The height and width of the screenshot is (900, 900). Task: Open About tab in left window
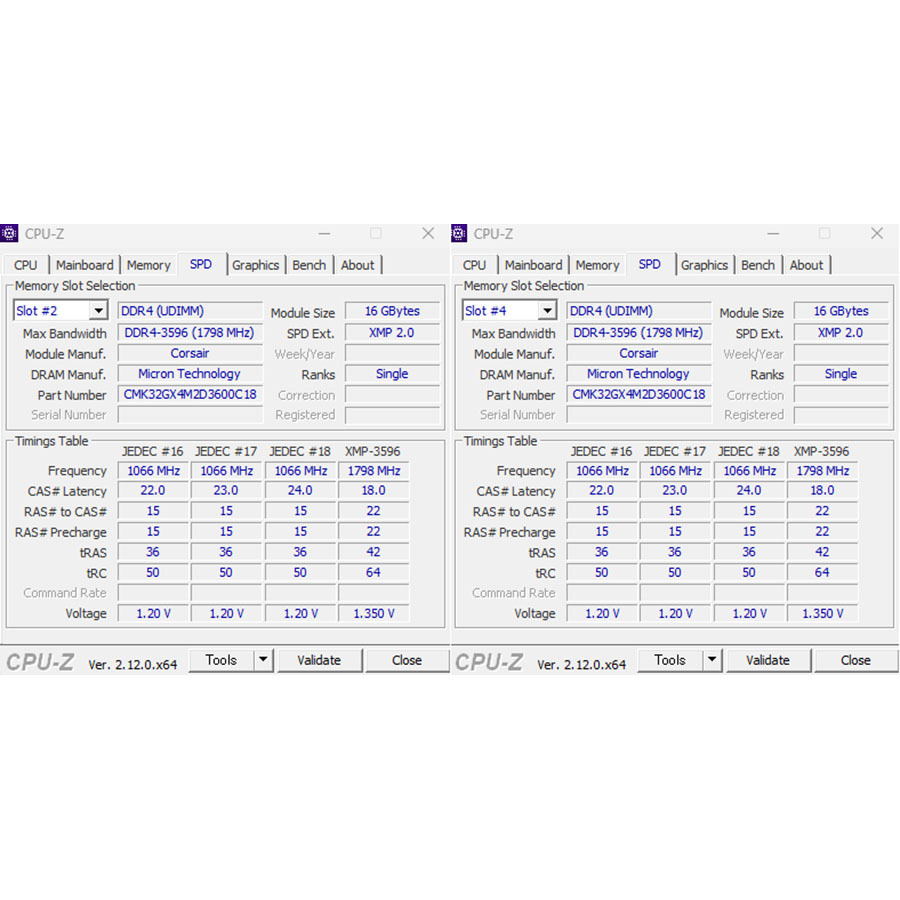(x=357, y=265)
